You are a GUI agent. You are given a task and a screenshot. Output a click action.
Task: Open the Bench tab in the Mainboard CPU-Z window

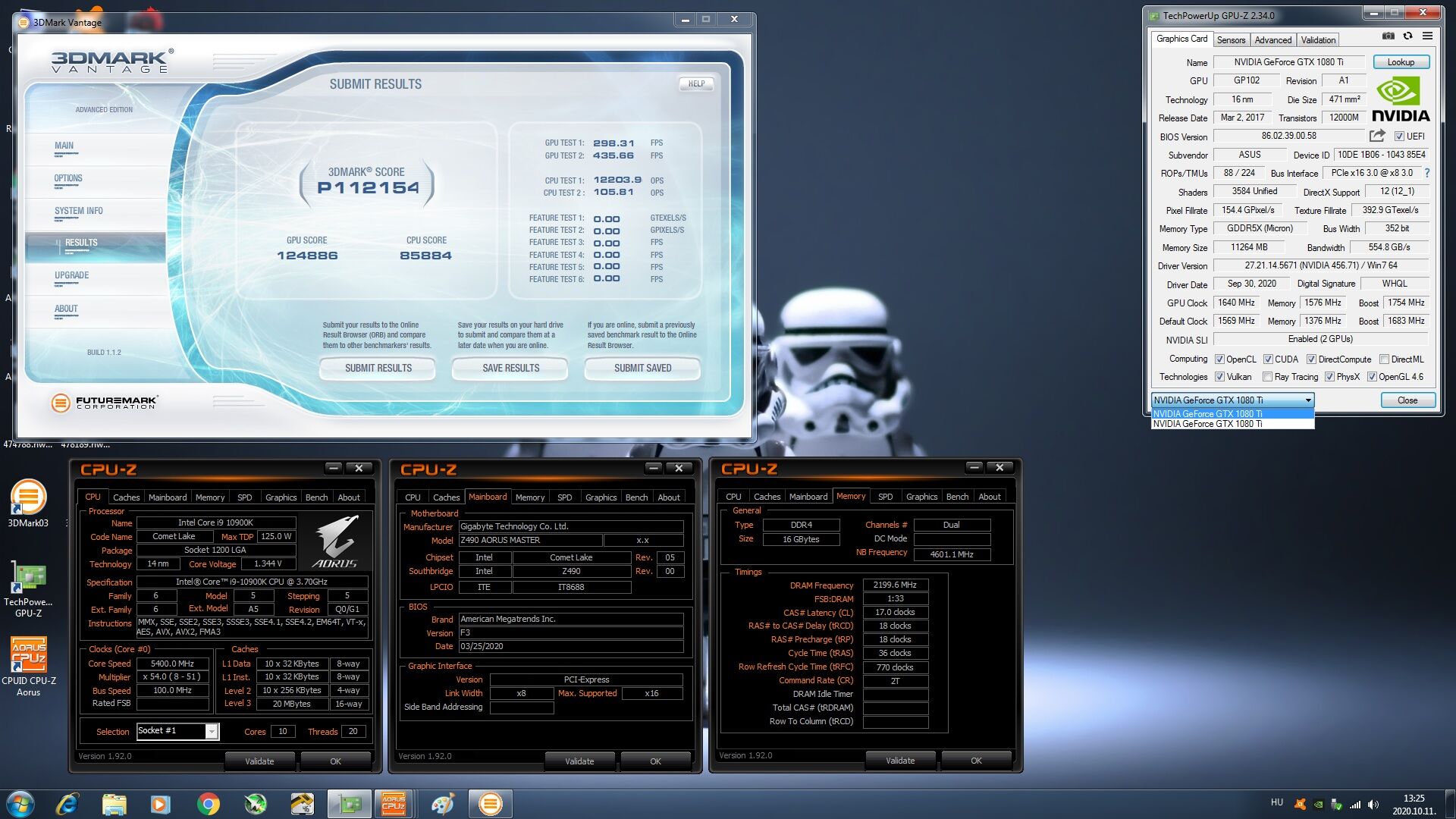tap(636, 497)
